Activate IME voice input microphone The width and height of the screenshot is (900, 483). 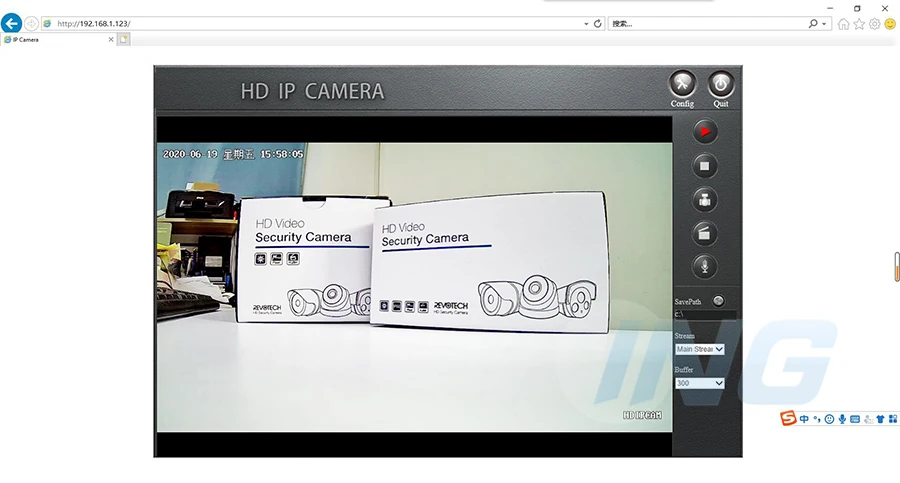pyautogui.click(x=842, y=419)
